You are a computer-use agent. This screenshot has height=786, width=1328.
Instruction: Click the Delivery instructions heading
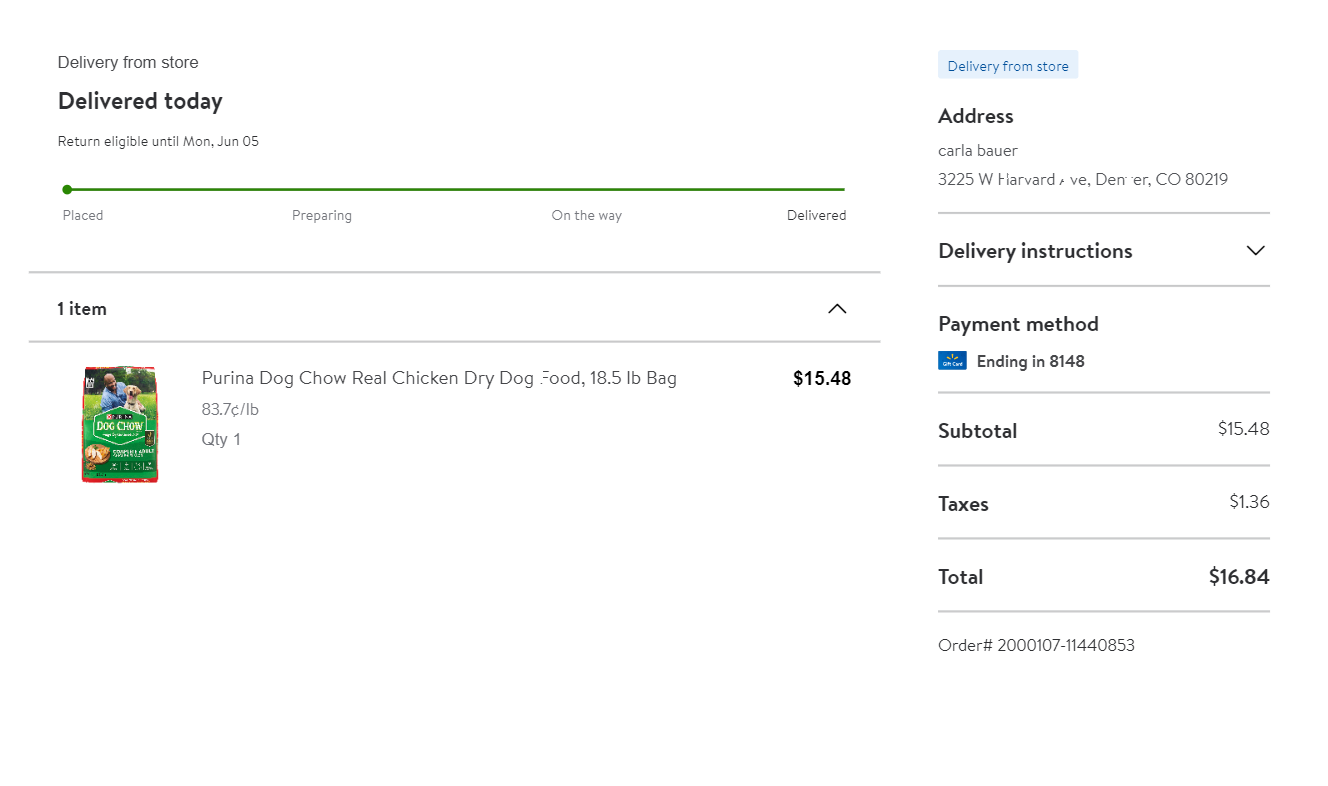pyautogui.click(x=1035, y=251)
